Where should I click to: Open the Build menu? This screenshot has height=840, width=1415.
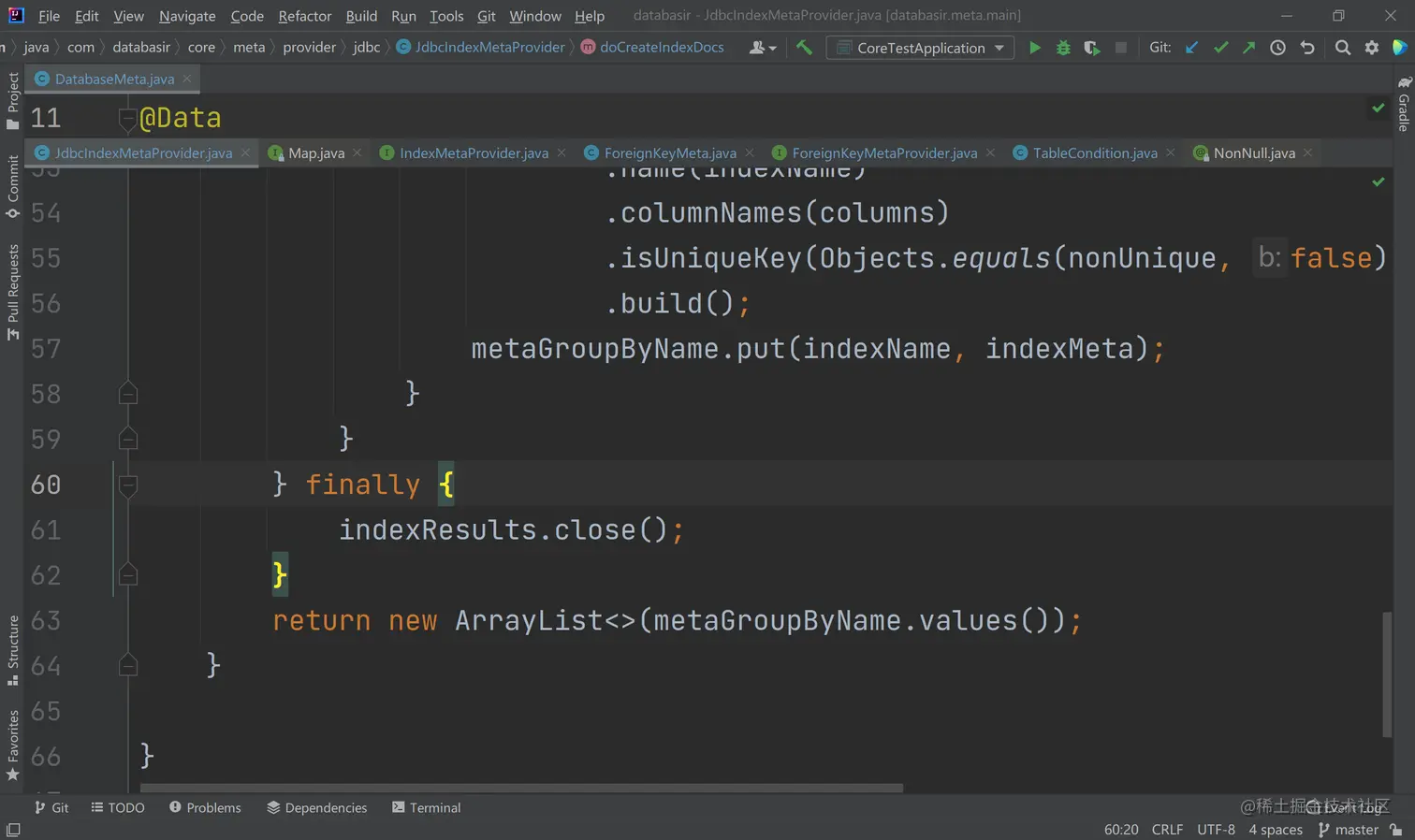pos(361,16)
